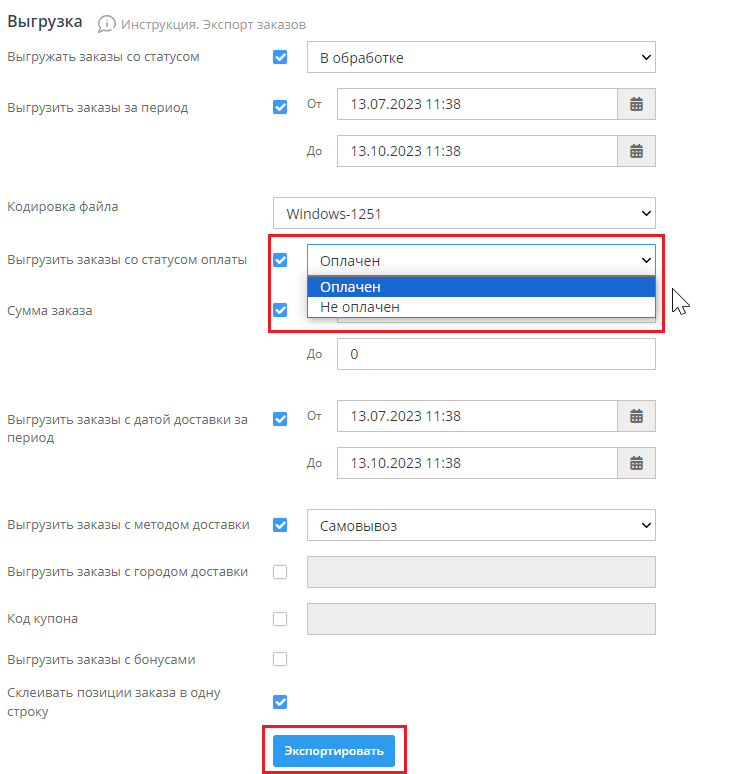Screen dimensions: 740x774
Task: Click the order sum 'До' input field
Action: click(496, 354)
